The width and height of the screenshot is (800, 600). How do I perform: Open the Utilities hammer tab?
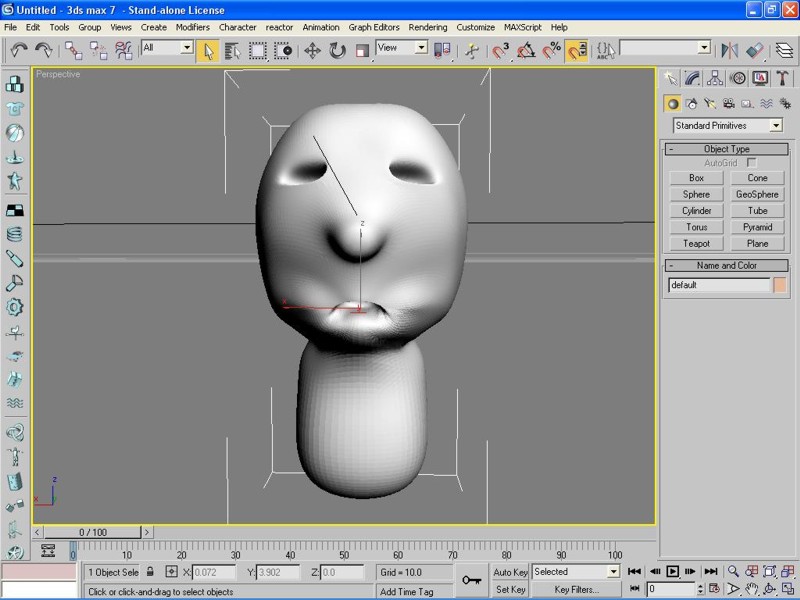[783, 78]
